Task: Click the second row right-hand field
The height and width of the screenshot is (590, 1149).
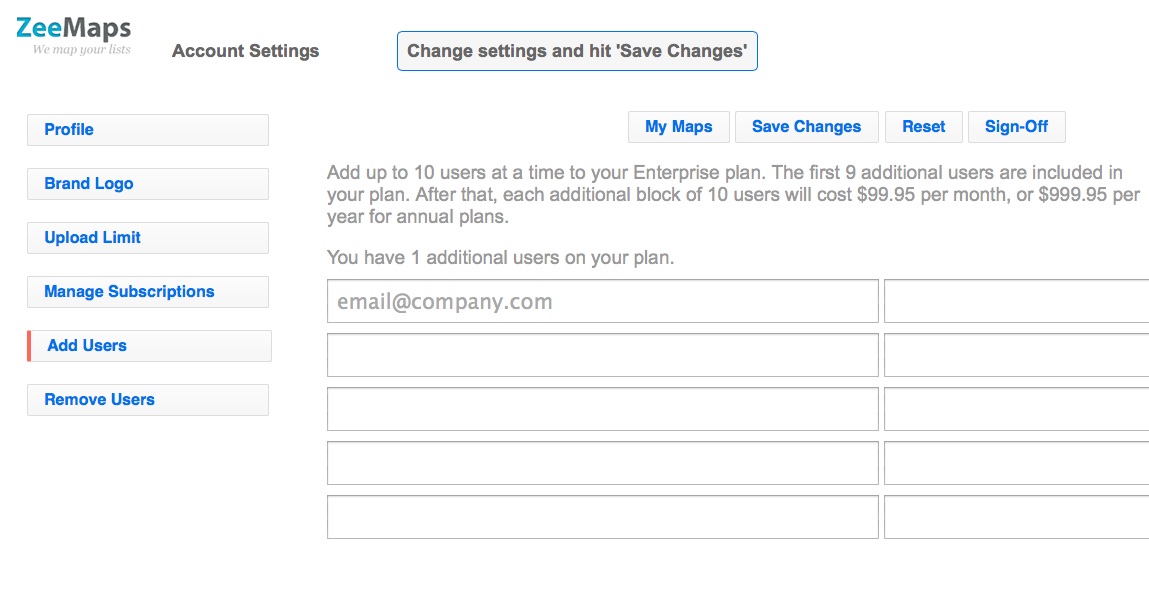Action: point(1016,355)
